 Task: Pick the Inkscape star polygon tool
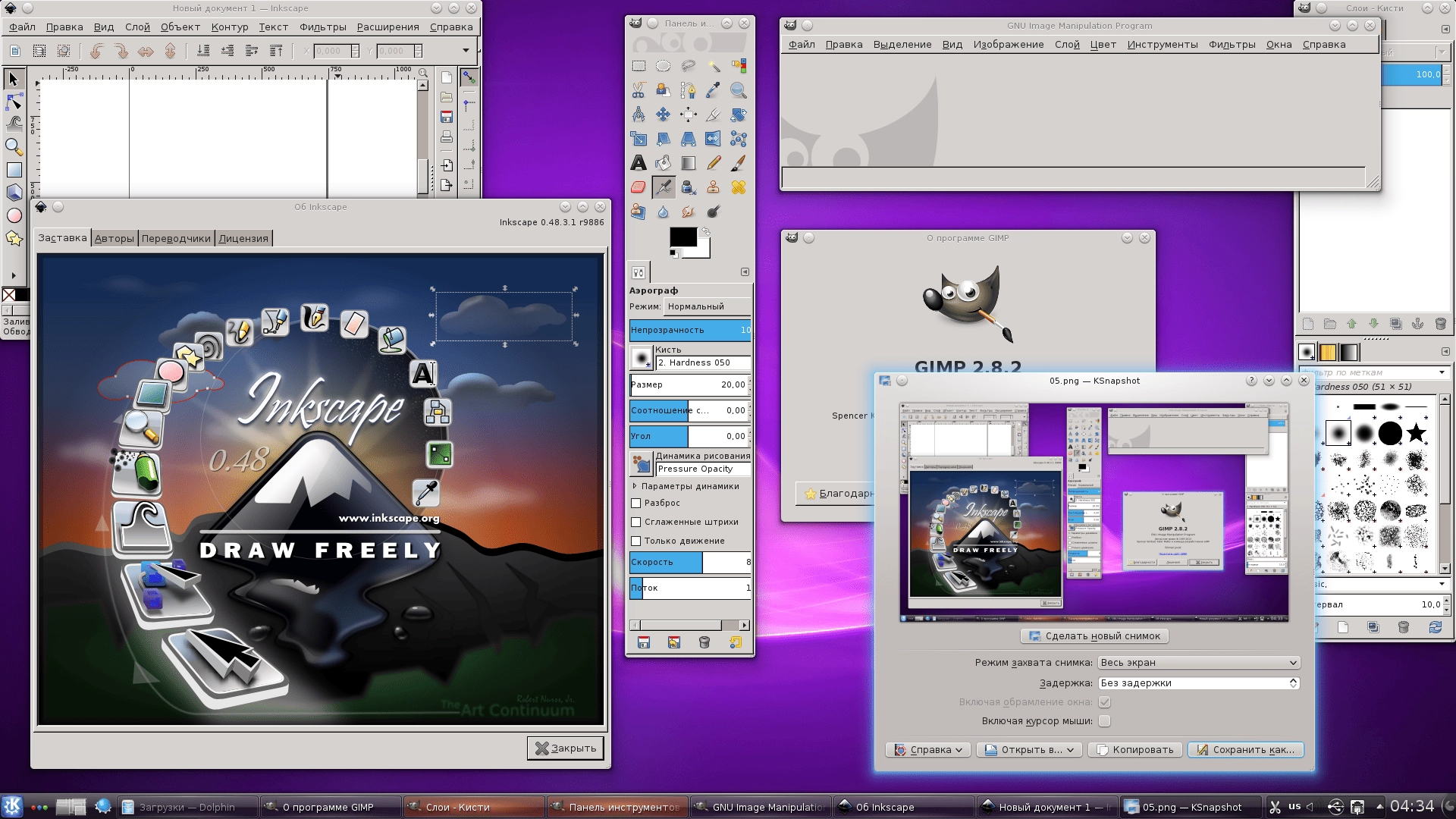point(14,238)
